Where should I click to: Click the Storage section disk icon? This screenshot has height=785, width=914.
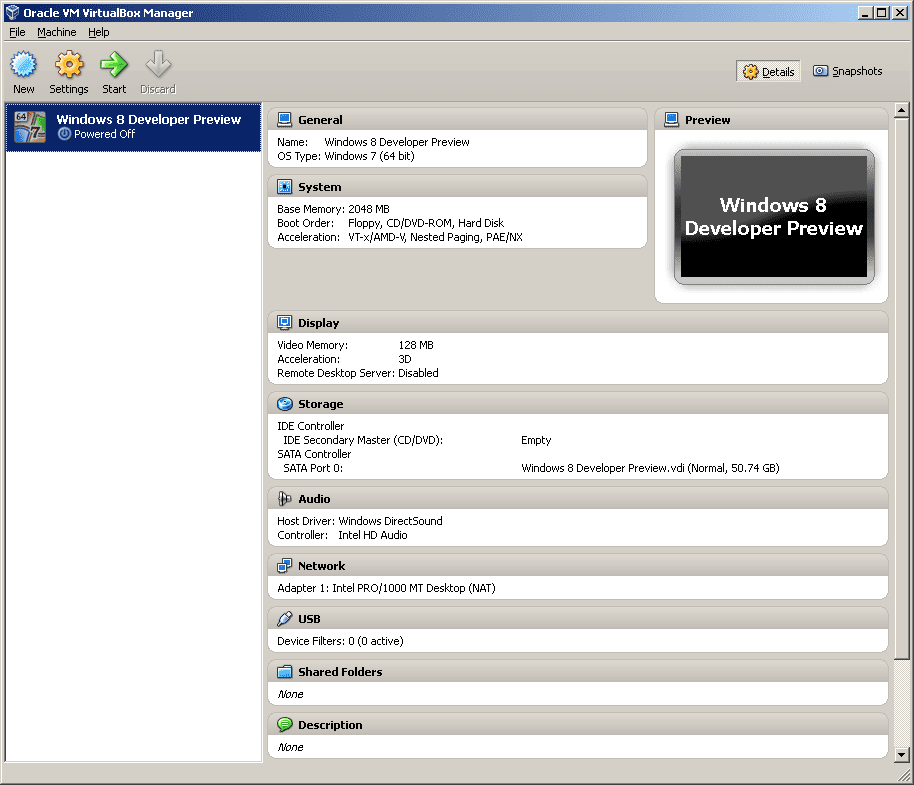[284, 403]
